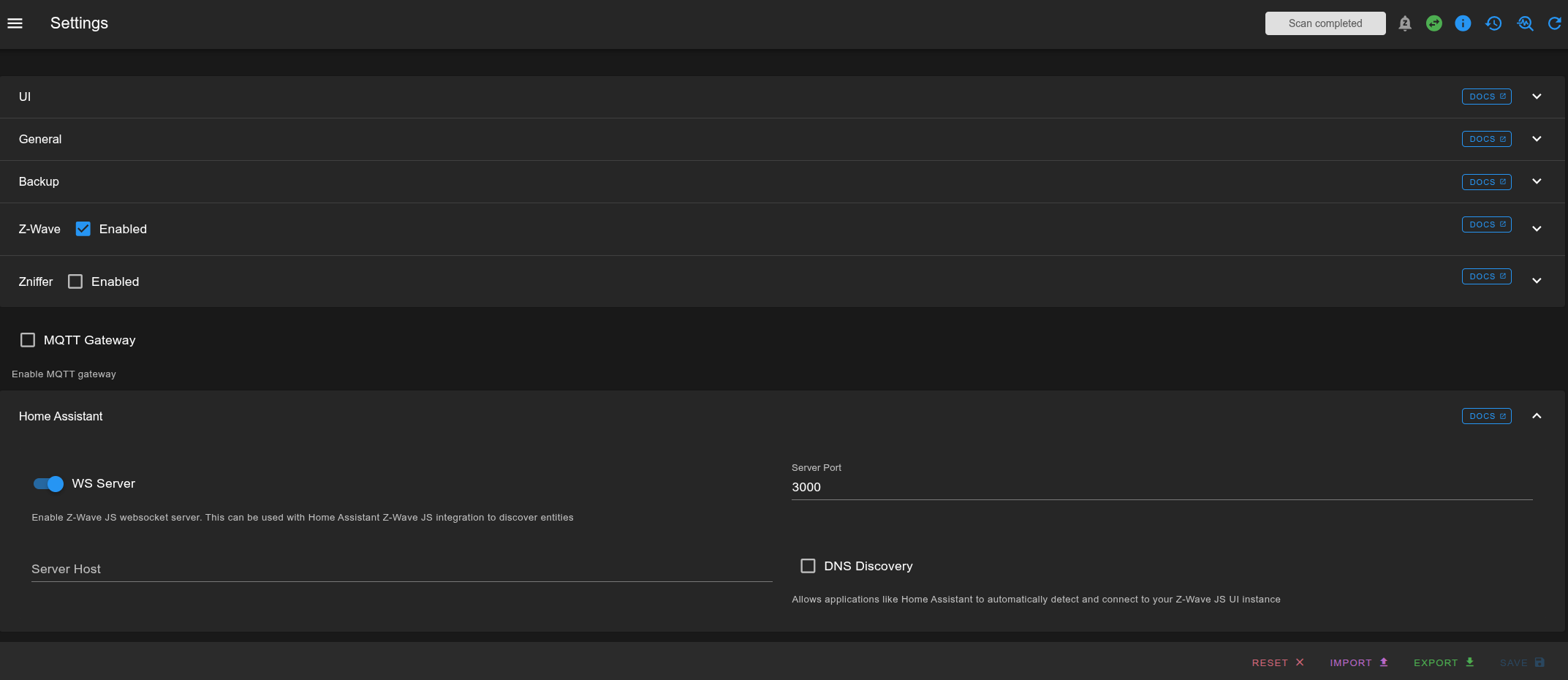Uncheck the Z-Wave Enabled checkbox
Viewport: 1568px width, 680px height.
coord(83,229)
